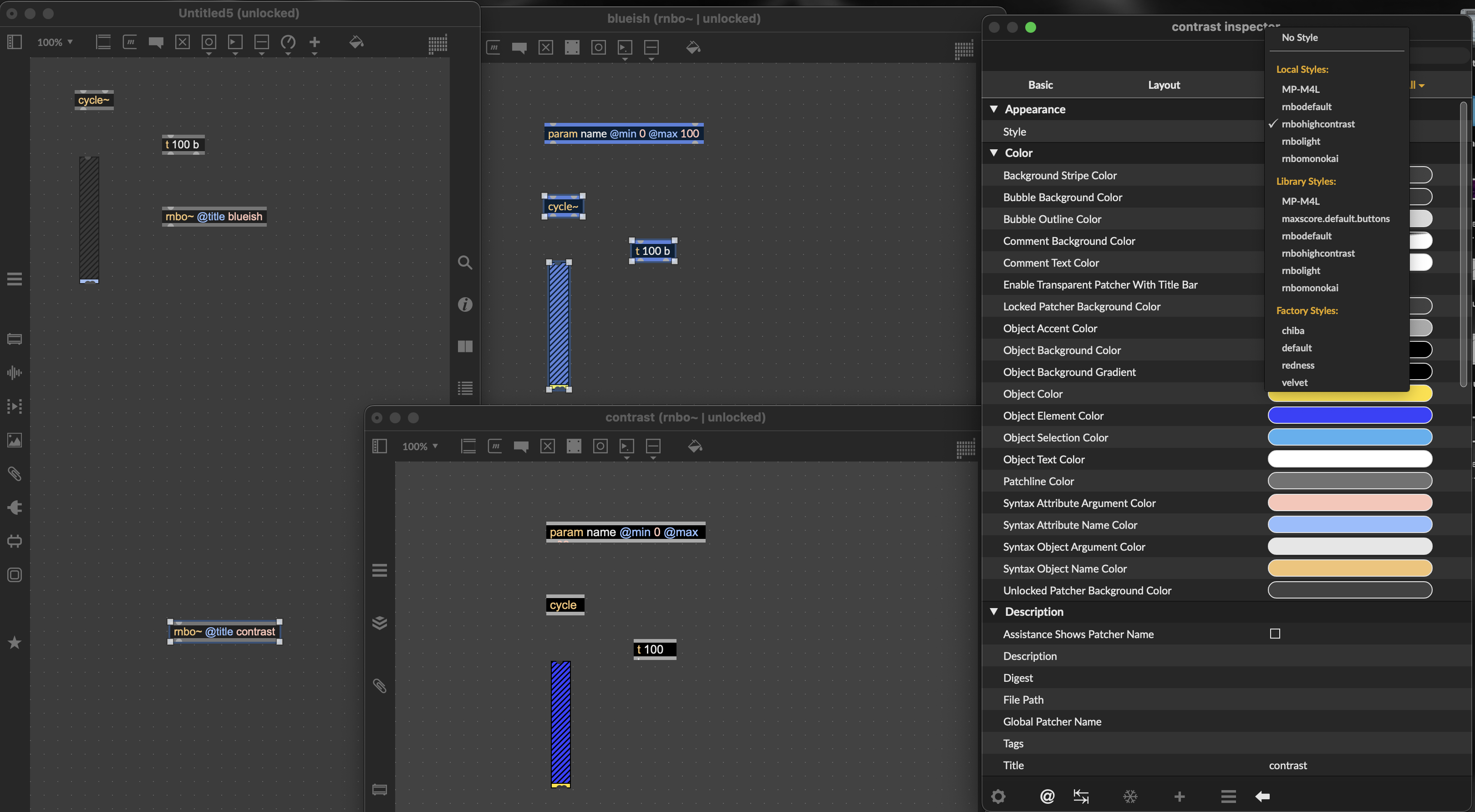1475x812 pixels.
Task: Add a dial object from Untitled5 toolbar
Action: [288, 42]
